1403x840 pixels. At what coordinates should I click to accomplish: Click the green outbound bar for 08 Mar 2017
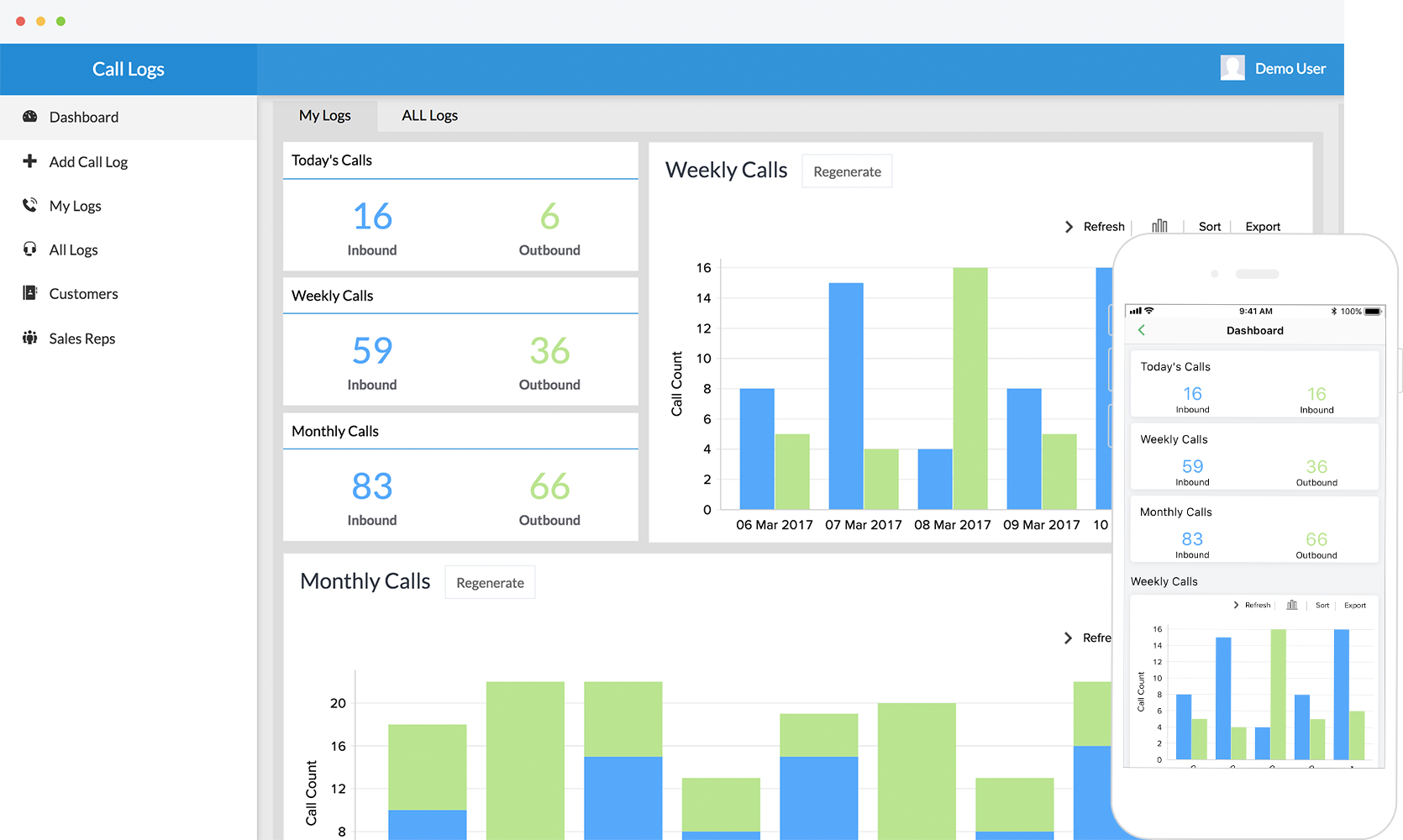970,388
